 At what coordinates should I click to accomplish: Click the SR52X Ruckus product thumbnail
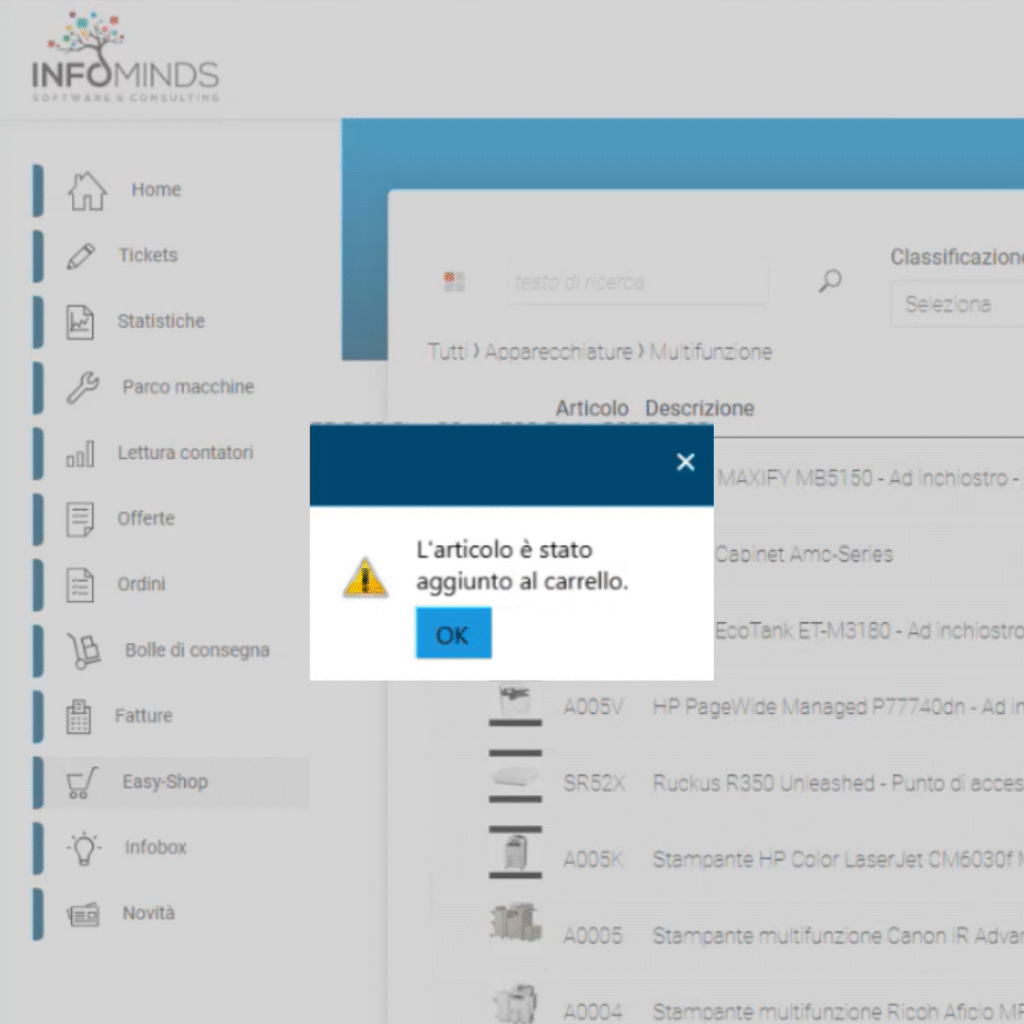(x=515, y=776)
